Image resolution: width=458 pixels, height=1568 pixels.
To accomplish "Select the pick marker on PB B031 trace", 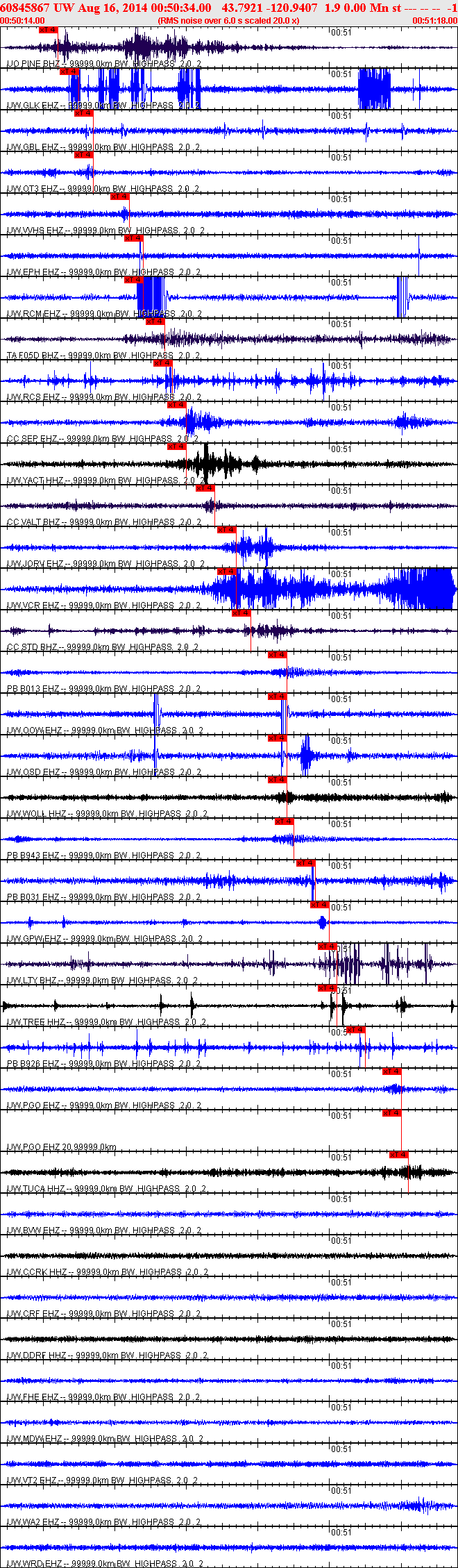I will coord(306,863).
